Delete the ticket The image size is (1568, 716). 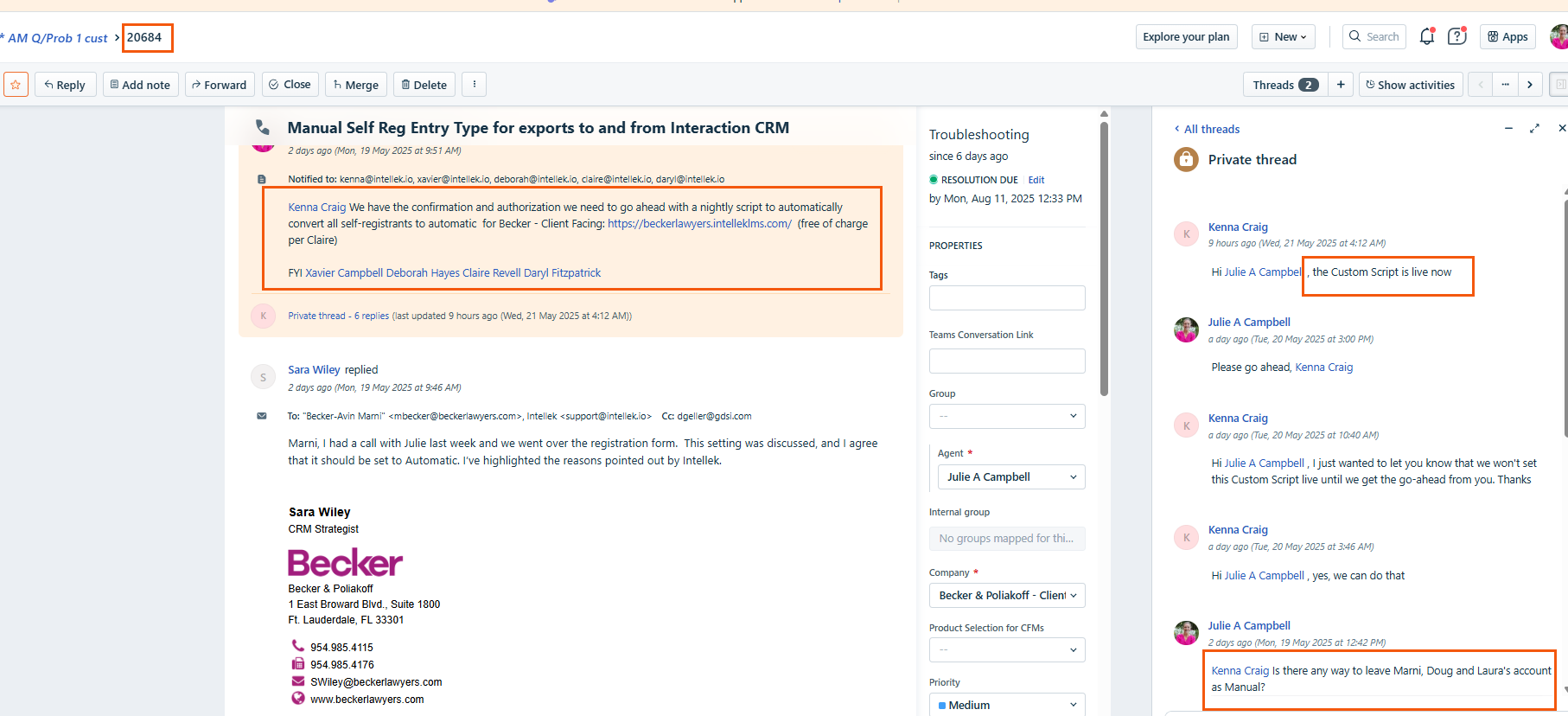coord(424,85)
